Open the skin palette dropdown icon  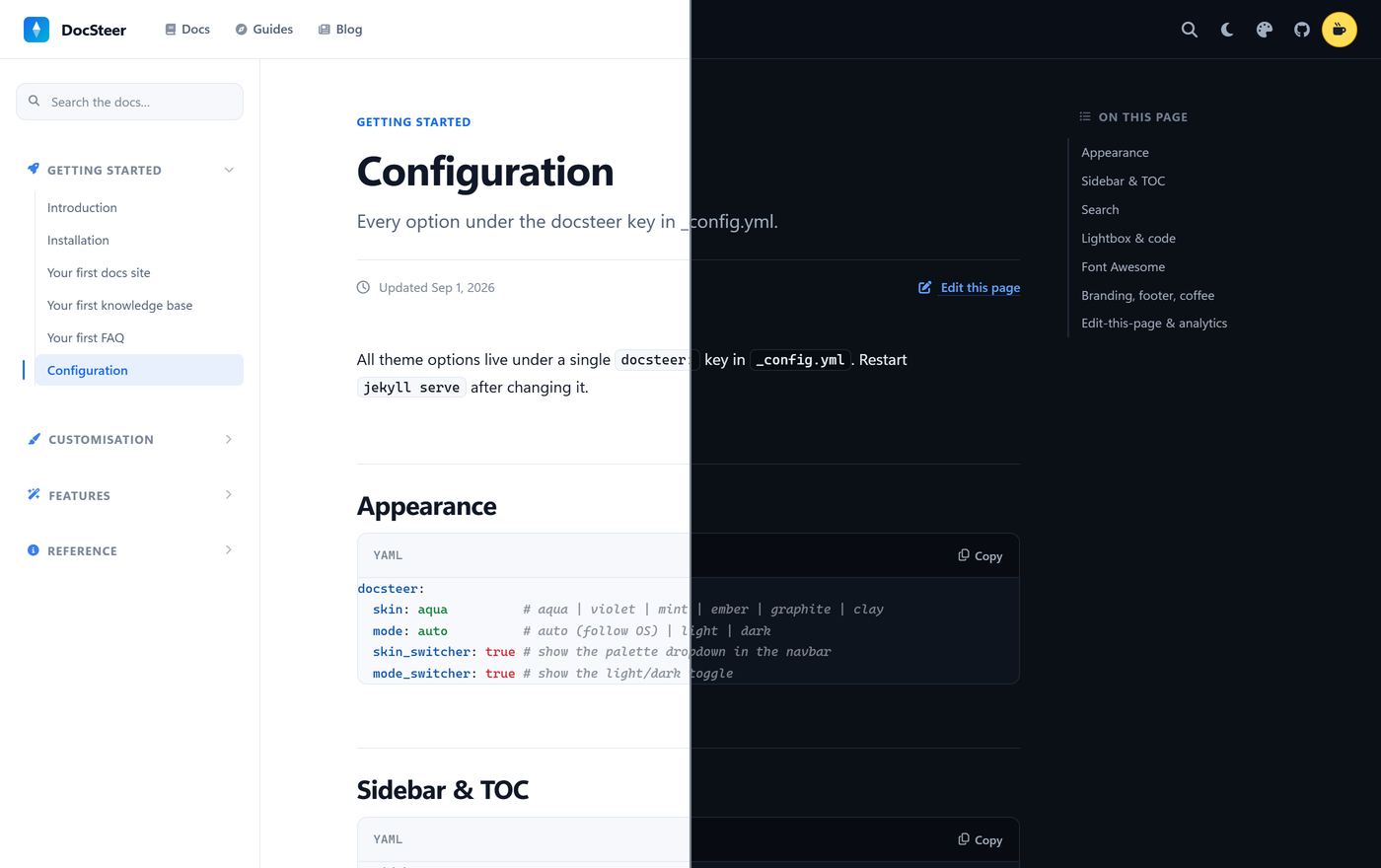(x=1265, y=30)
